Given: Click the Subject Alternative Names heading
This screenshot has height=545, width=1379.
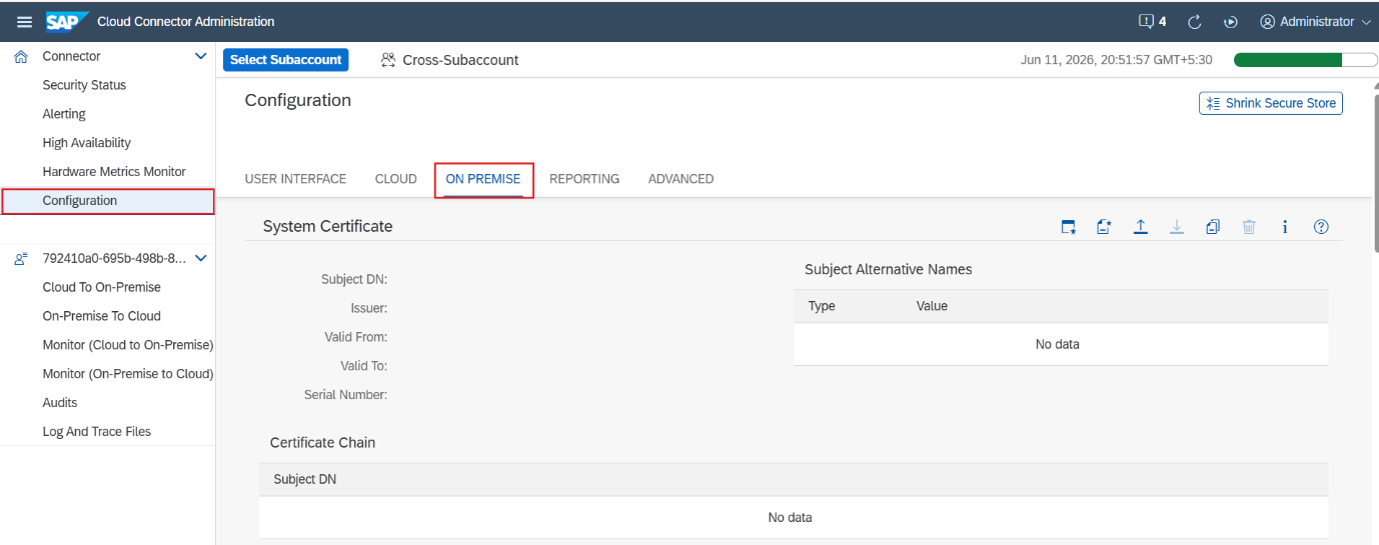Looking at the screenshot, I should [888, 269].
